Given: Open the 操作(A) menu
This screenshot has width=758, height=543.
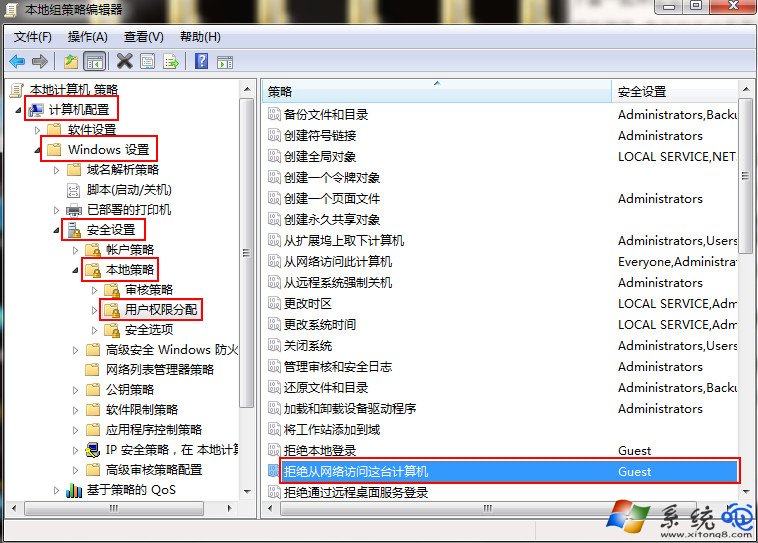Looking at the screenshot, I should coord(87,37).
